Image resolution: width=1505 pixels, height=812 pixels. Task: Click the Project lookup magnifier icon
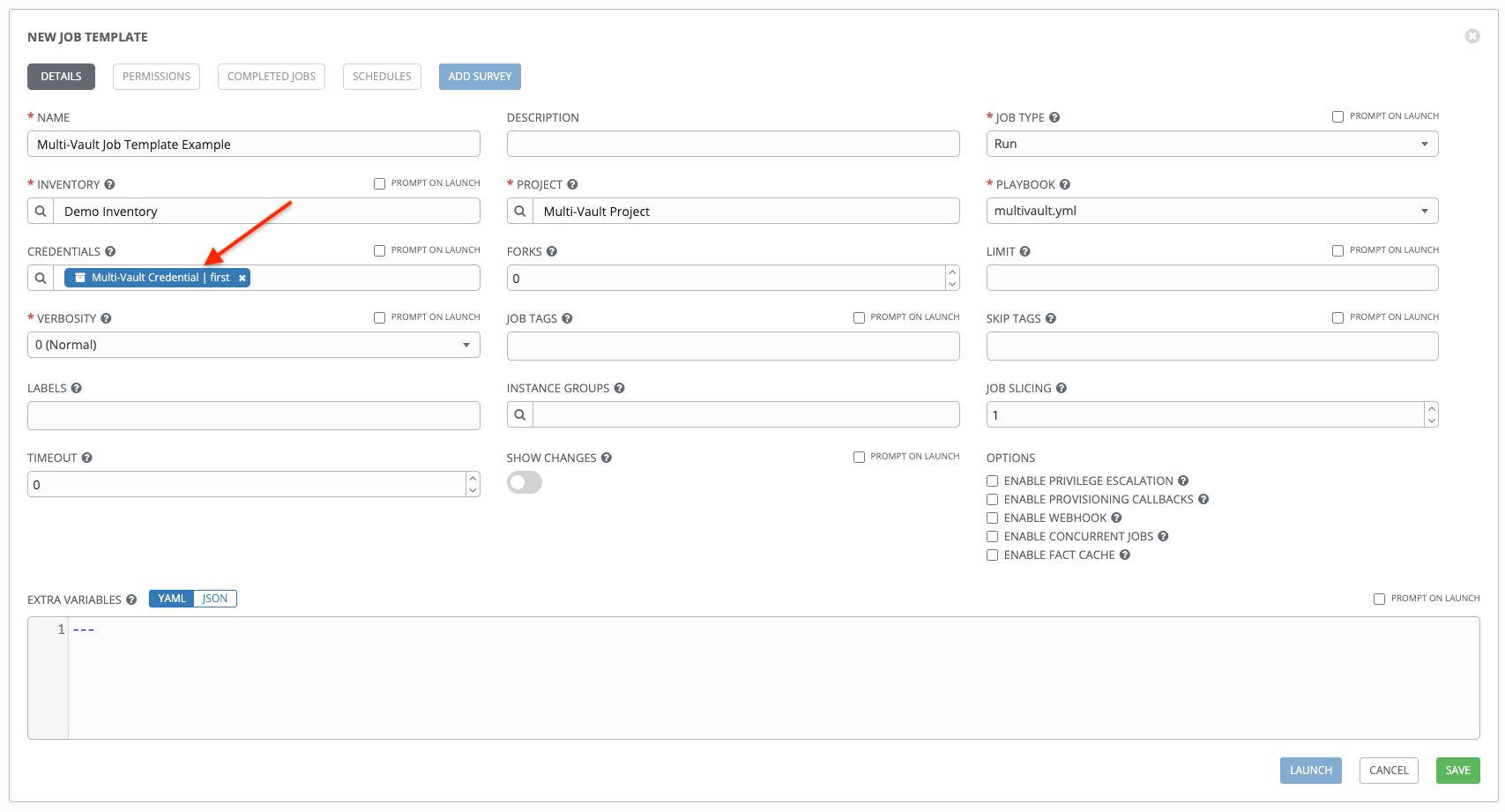(x=520, y=212)
